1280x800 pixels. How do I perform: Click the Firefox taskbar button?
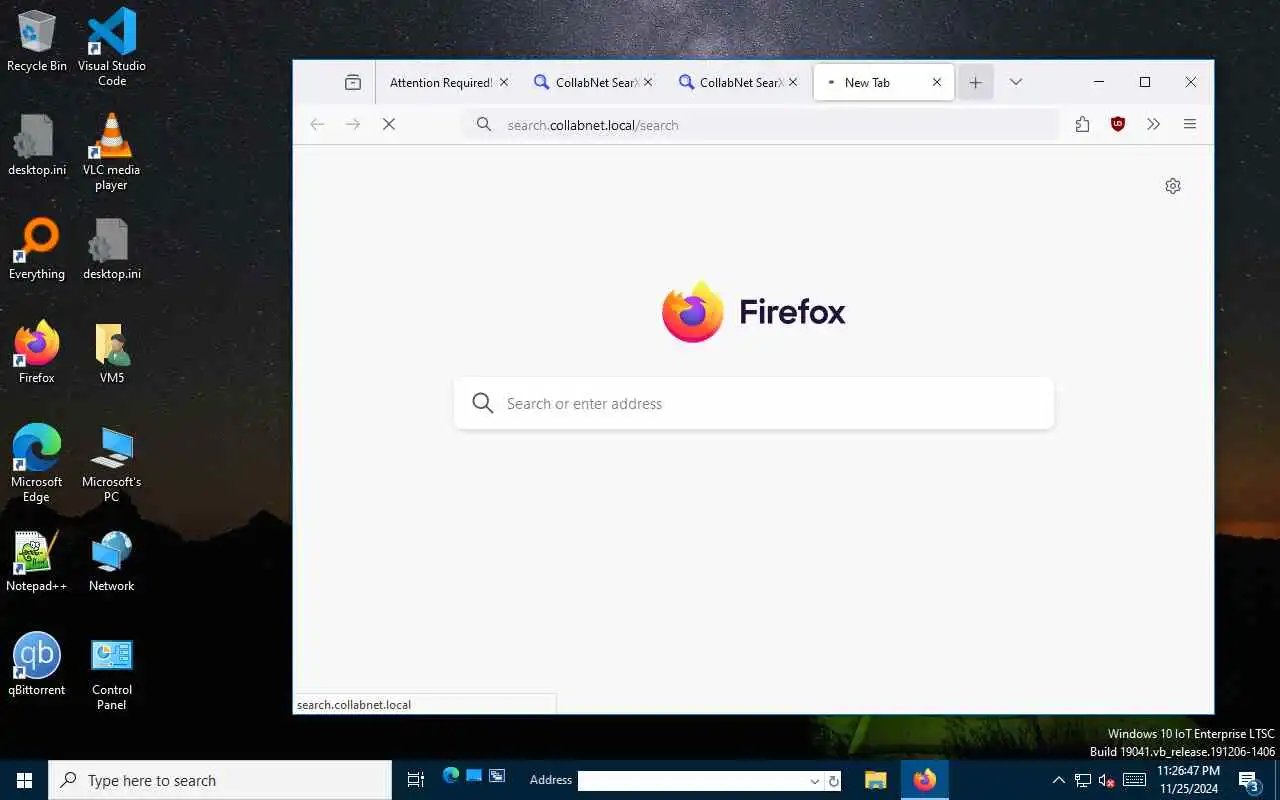[x=925, y=780]
